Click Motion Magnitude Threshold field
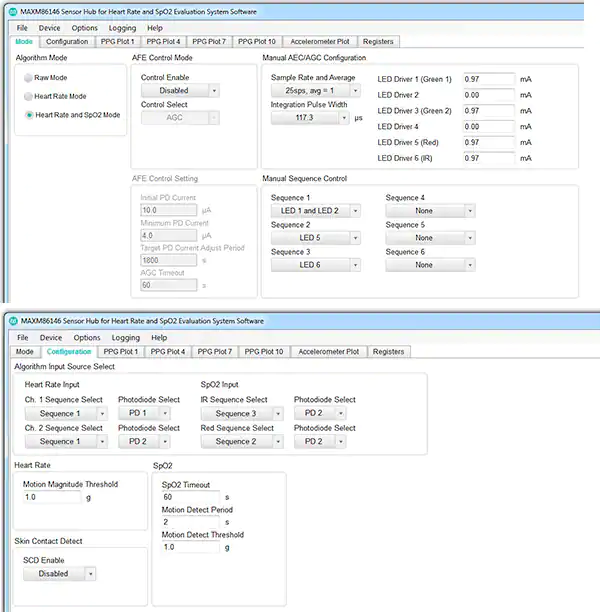The image size is (600, 612). (52, 497)
